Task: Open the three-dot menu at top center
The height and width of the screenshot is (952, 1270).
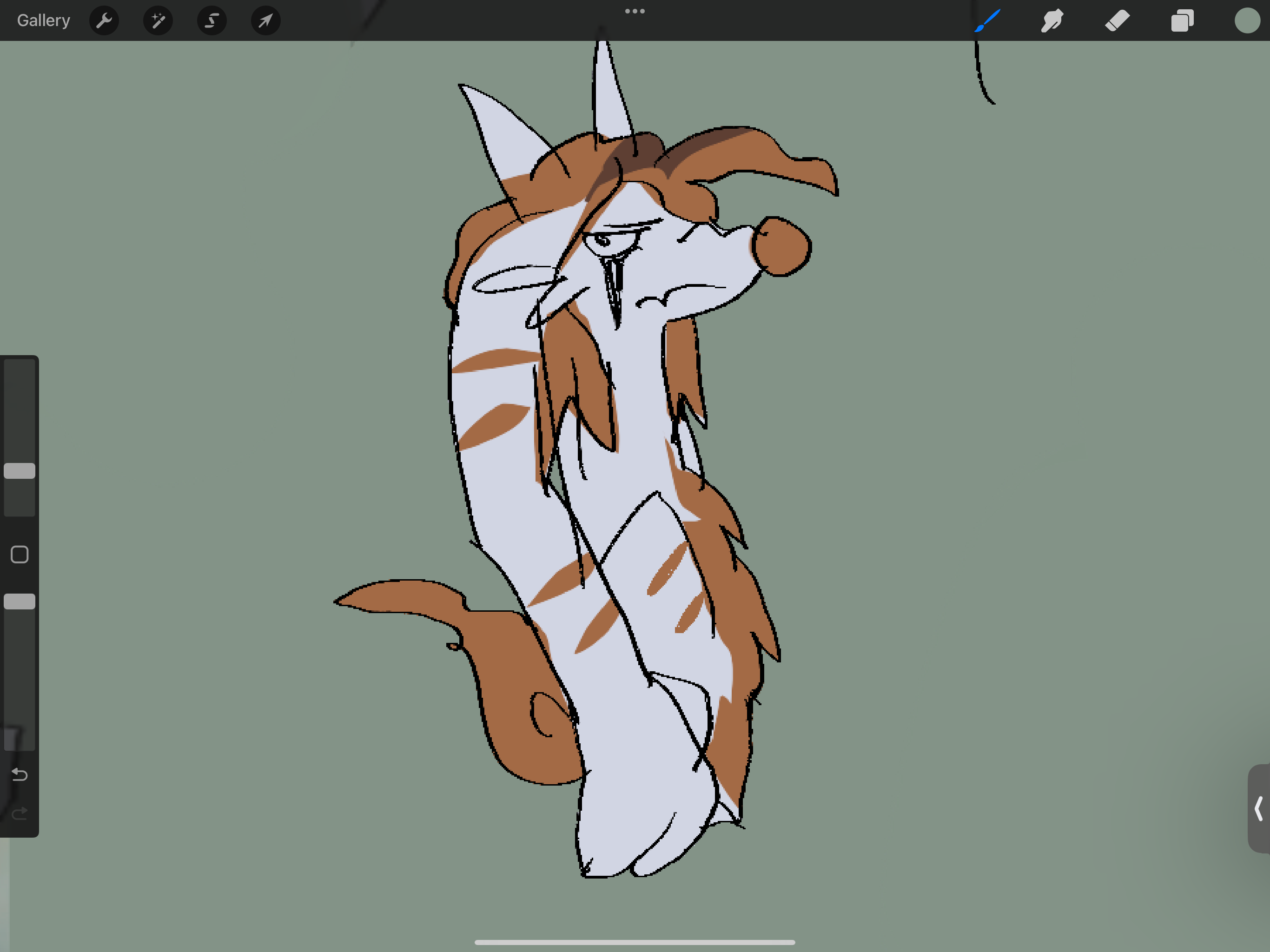Action: (635, 11)
